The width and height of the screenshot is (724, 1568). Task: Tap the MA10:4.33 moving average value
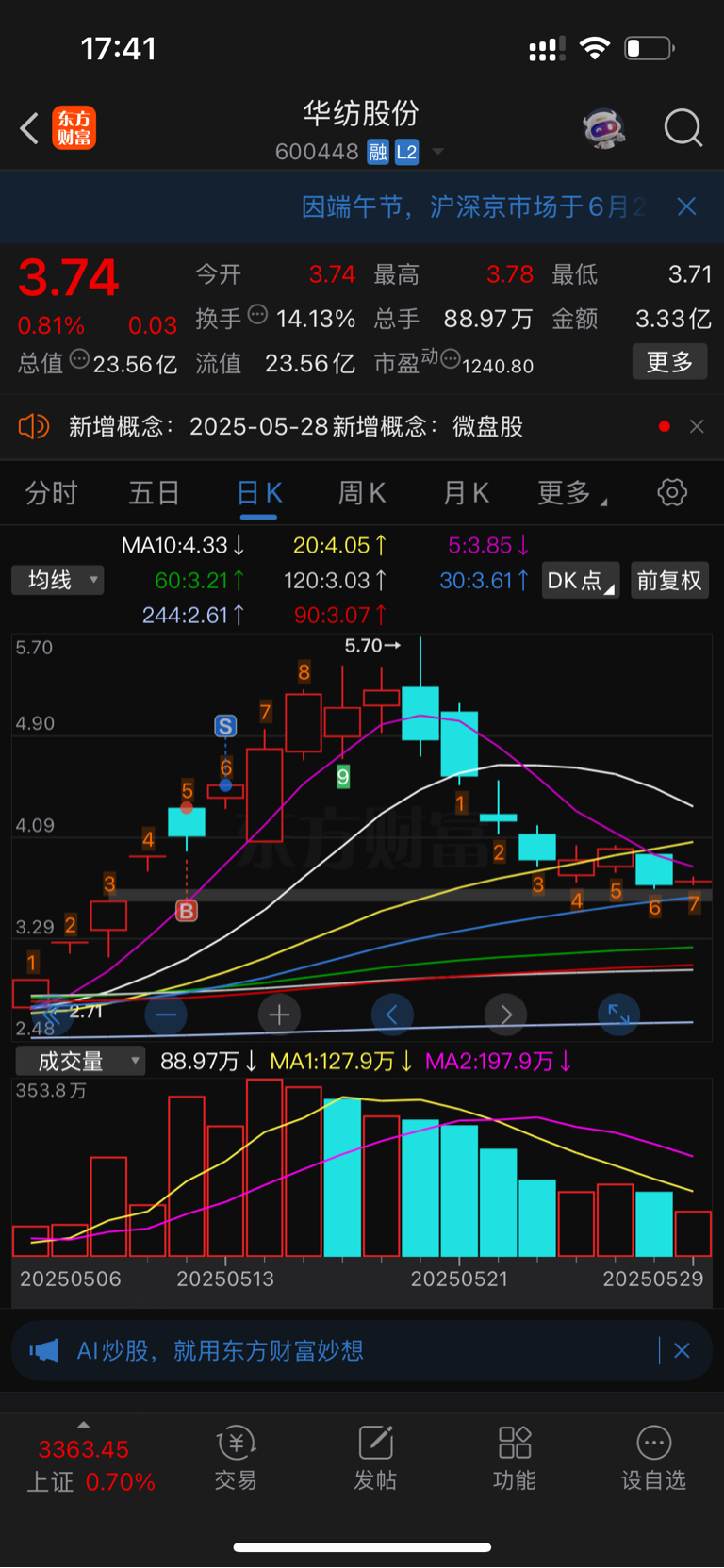tap(184, 545)
